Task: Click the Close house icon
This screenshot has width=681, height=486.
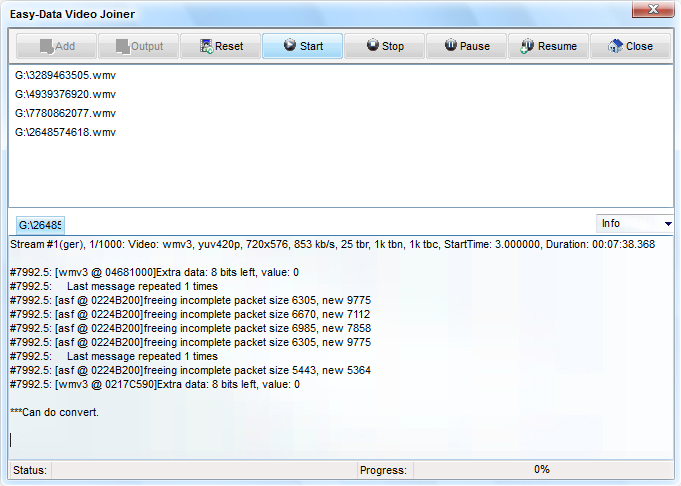Action: pyautogui.click(x=615, y=46)
